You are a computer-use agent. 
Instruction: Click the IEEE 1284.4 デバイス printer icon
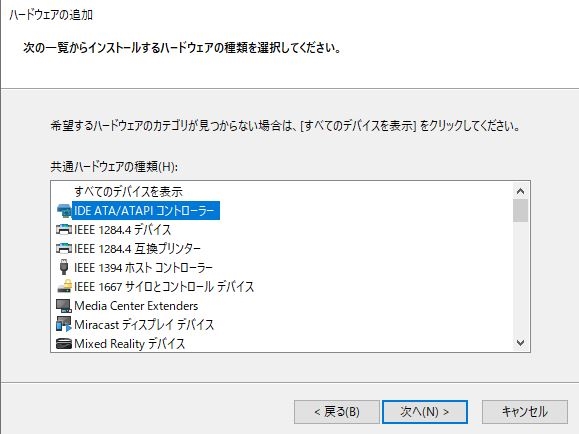pyautogui.click(x=64, y=230)
